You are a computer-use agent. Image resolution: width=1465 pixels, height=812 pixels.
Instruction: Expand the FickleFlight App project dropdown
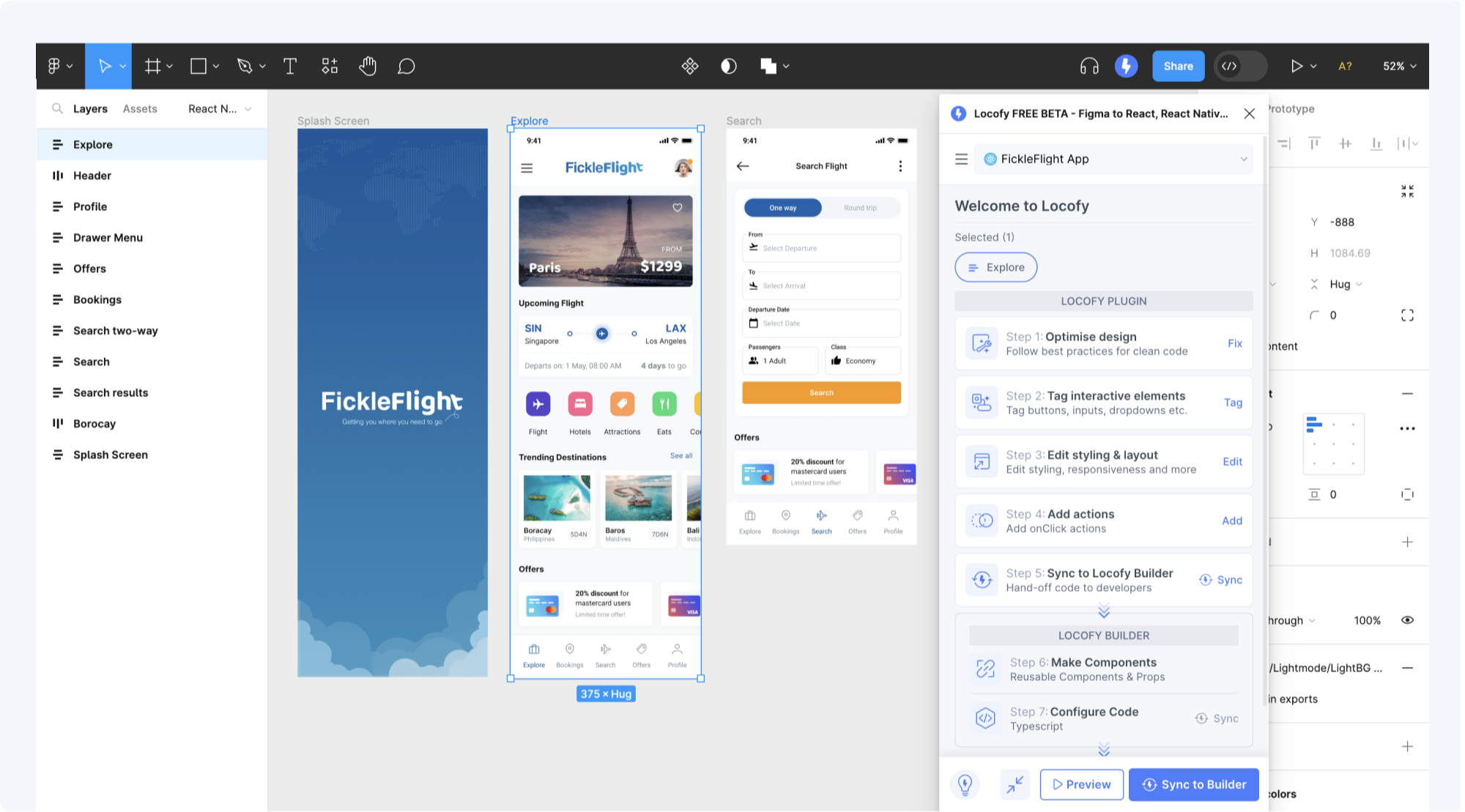(x=1243, y=159)
